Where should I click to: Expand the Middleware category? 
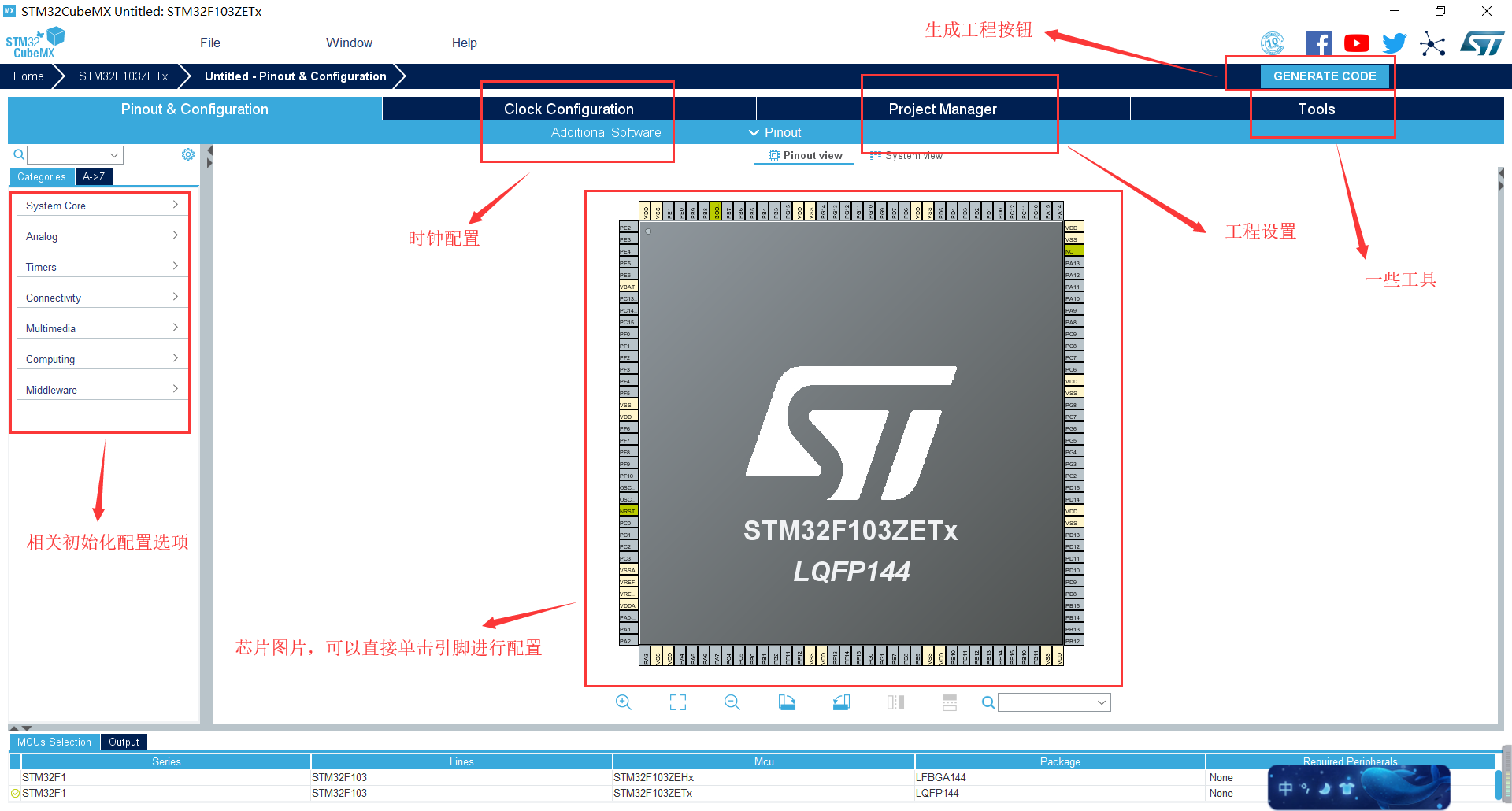click(102, 390)
